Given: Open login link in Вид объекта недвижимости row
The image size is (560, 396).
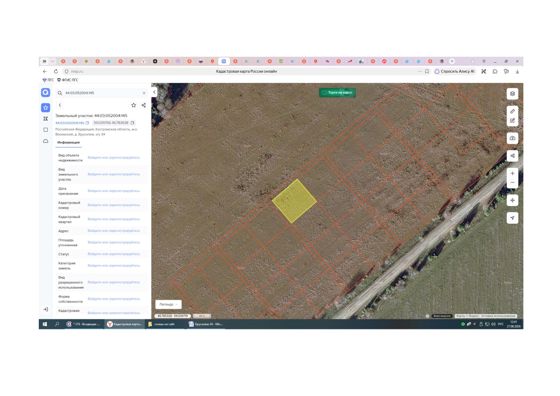Looking at the screenshot, I should (x=114, y=157).
